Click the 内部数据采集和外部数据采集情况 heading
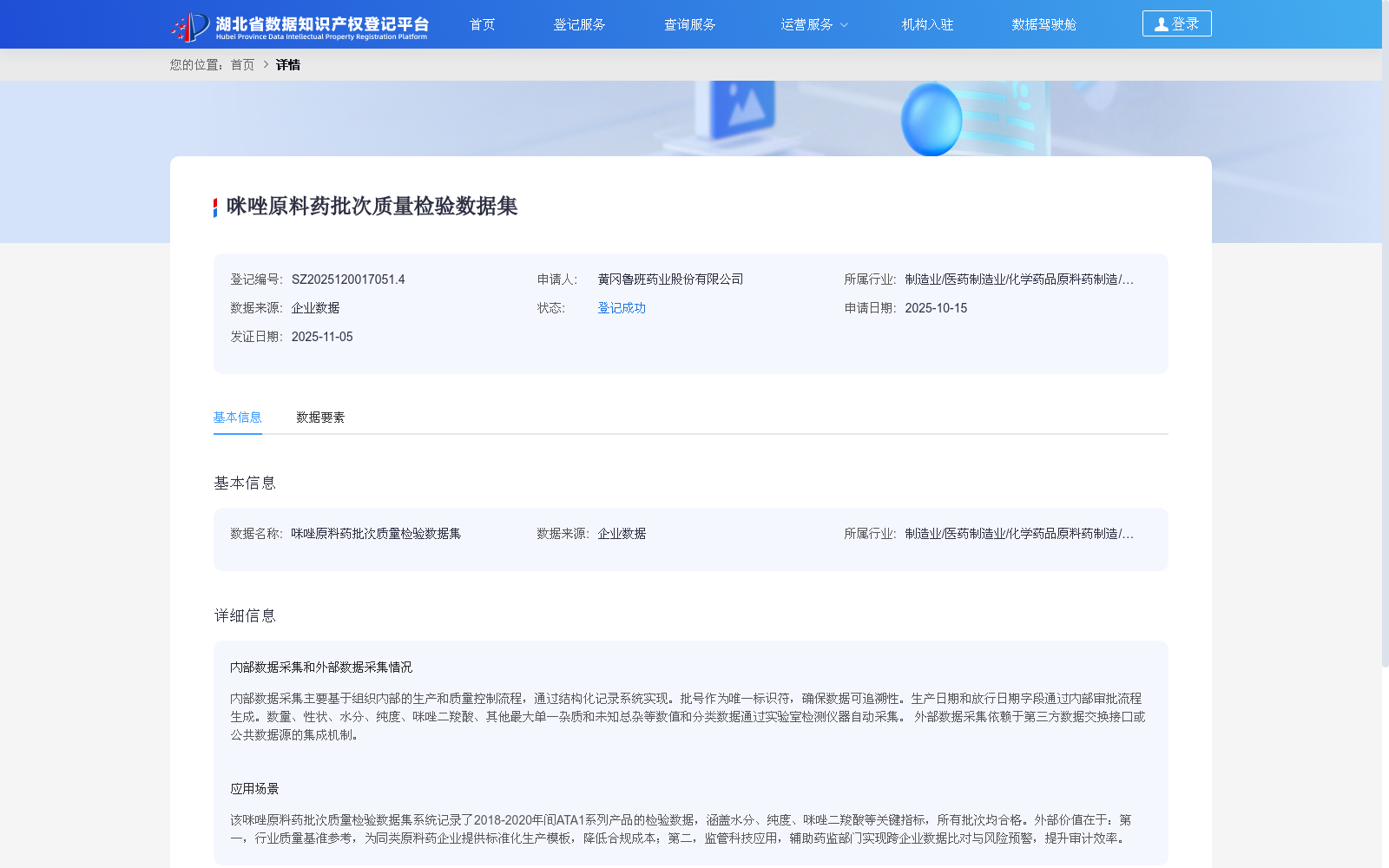The image size is (1389, 868). click(321, 667)
